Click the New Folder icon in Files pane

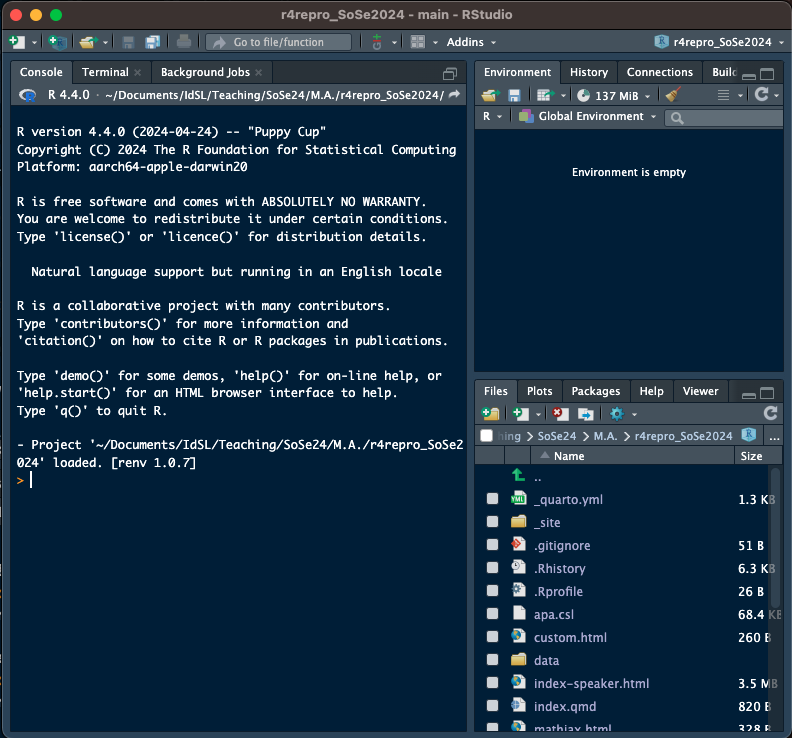pyautogui.click(x=490, y=413)
